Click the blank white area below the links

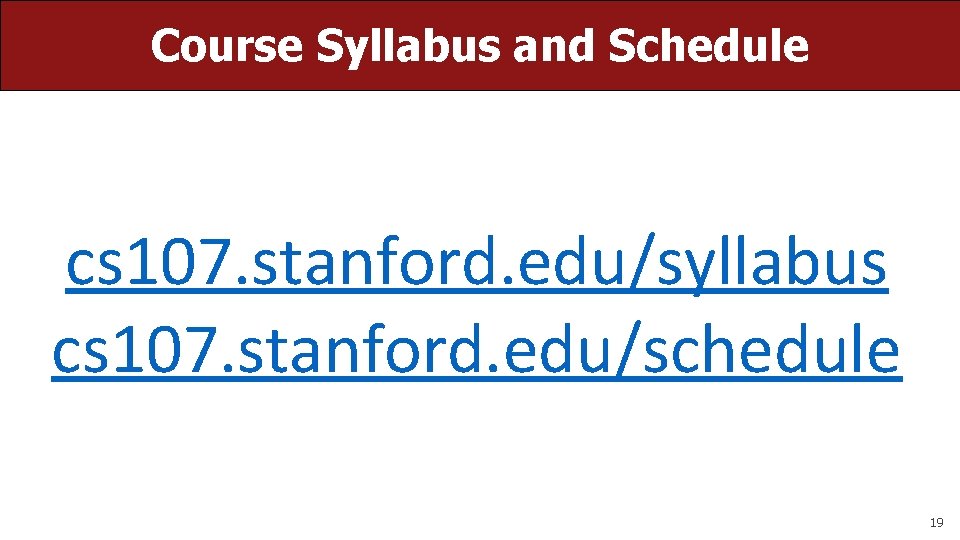click(480, 450)
